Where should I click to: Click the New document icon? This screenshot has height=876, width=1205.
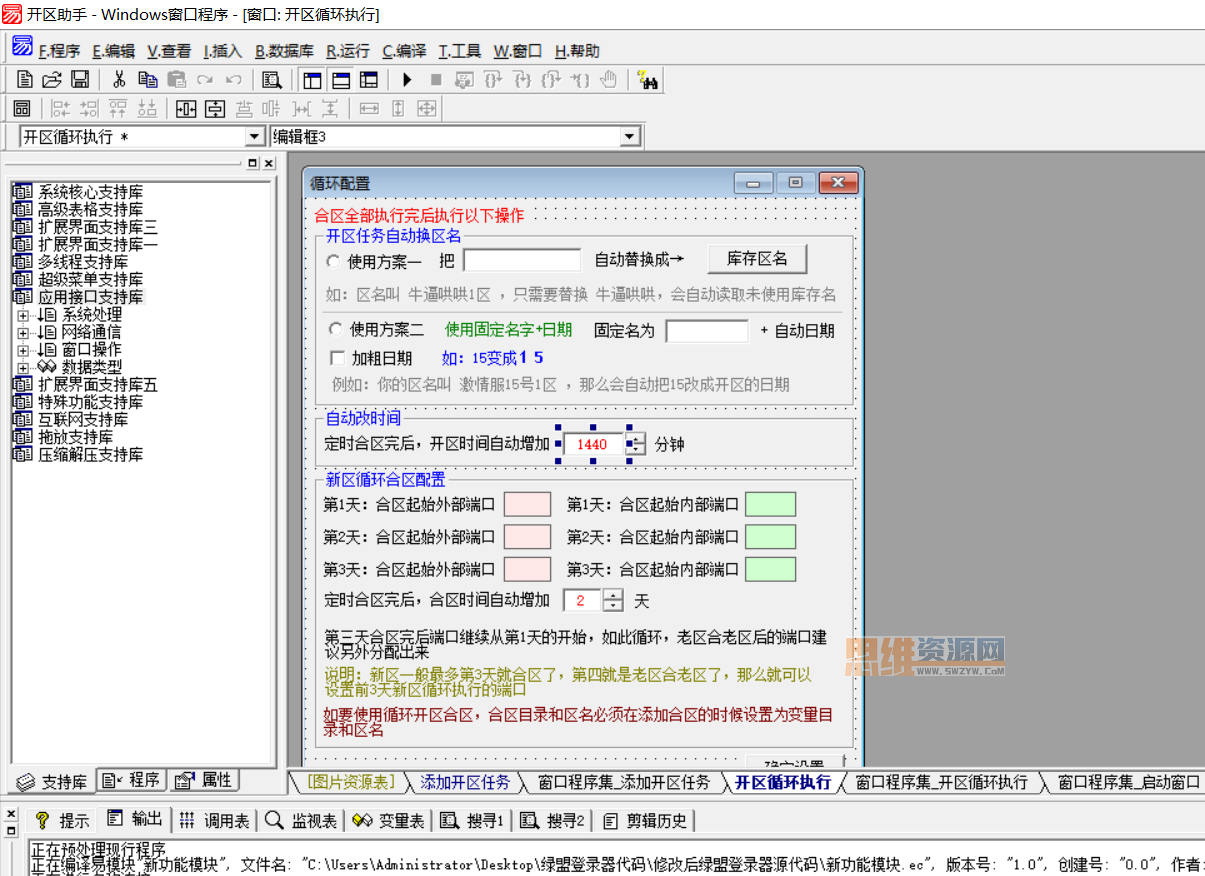point(25,80)
